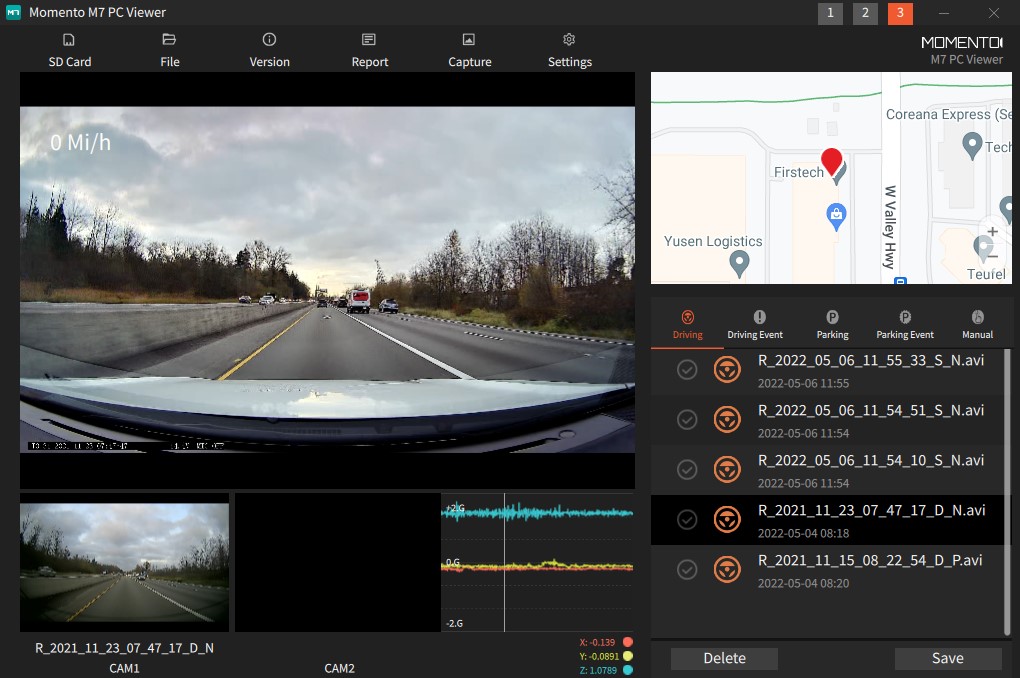Open the CAM1 video thumbnail
Screen dimensions: 1020x678
point(124,562)
